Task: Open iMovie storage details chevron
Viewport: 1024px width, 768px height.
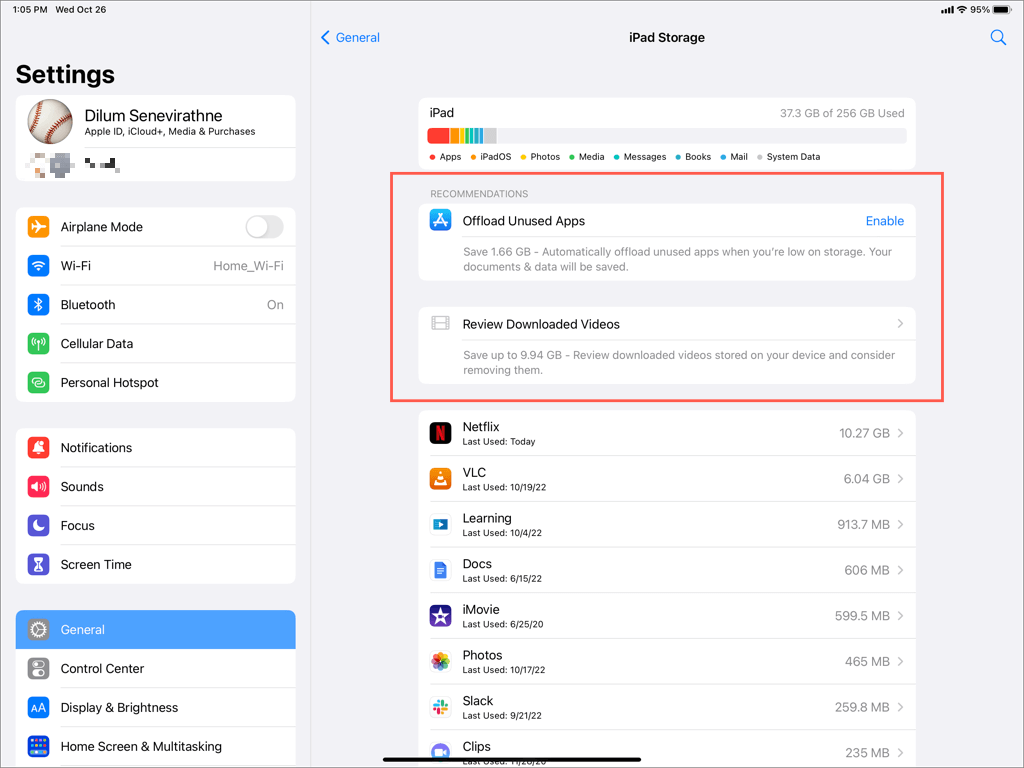Action: coord(900,616)
